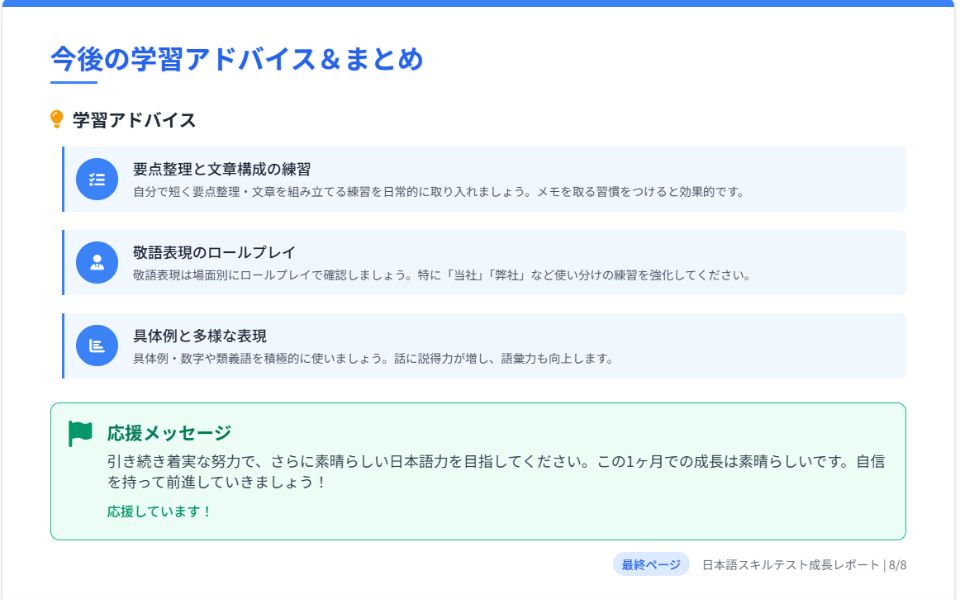Image resolution: width=960 pixels, height=600 pixels.
Task: Click the blue underline below the title
Action: pyautogui.click(x=74, y=82)
